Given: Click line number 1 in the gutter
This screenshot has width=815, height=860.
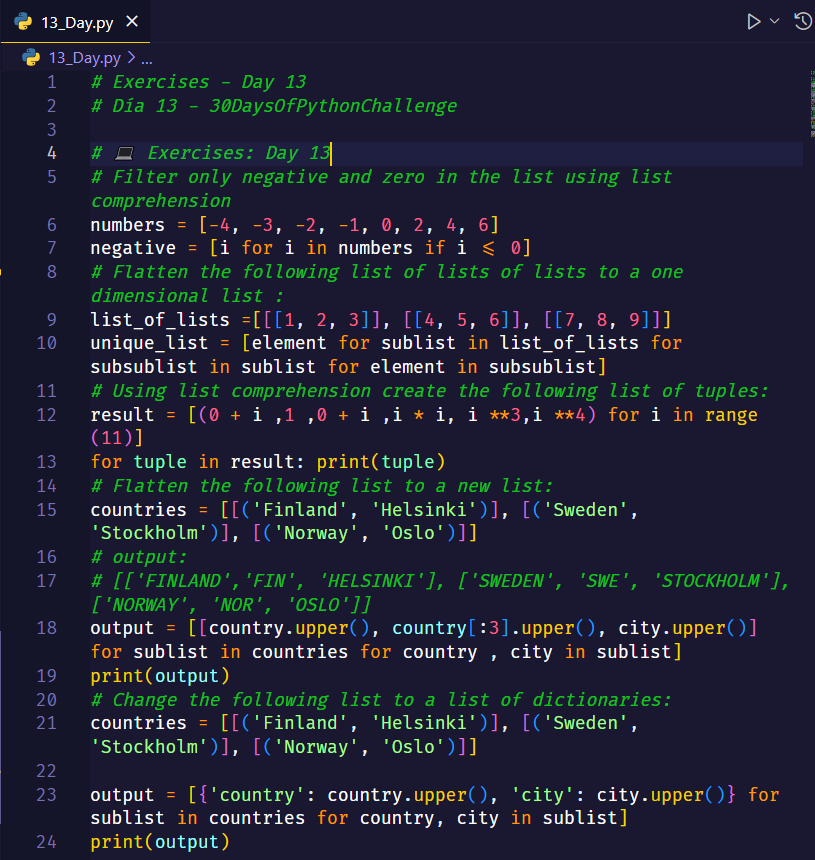Looking at the screenshot, I should 52,82.
